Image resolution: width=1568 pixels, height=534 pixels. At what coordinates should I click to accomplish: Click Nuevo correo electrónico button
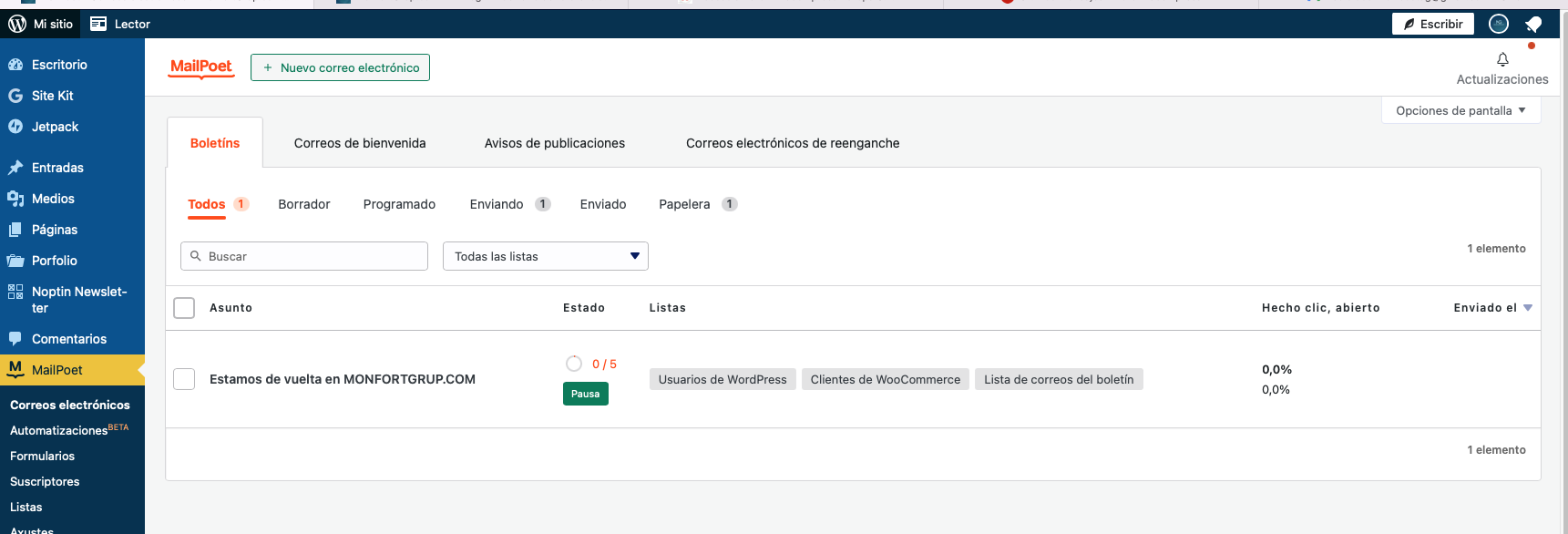click(340, 67)
